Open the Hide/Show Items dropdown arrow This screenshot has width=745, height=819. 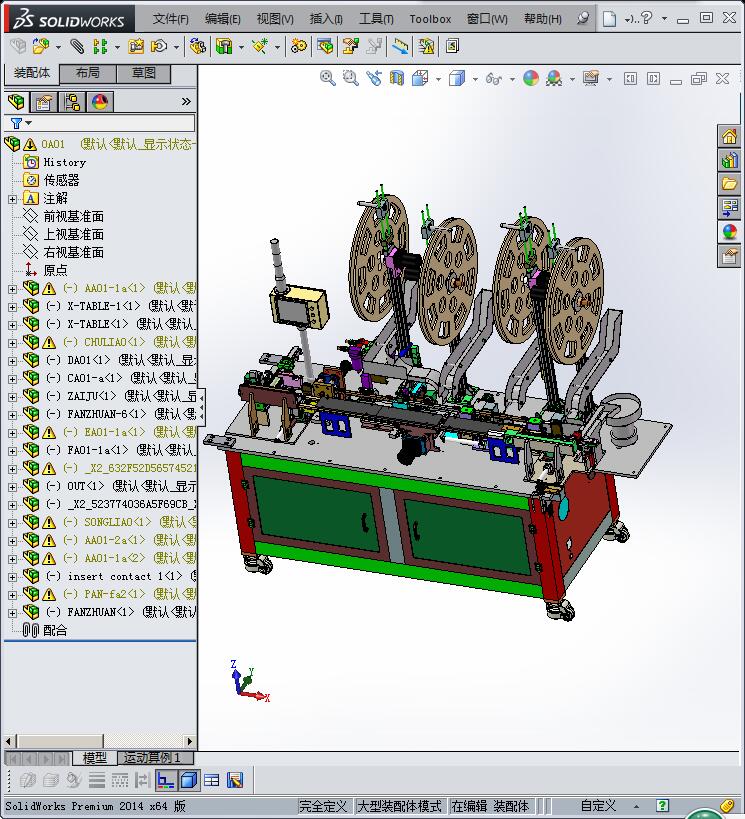tap(512, 79)
